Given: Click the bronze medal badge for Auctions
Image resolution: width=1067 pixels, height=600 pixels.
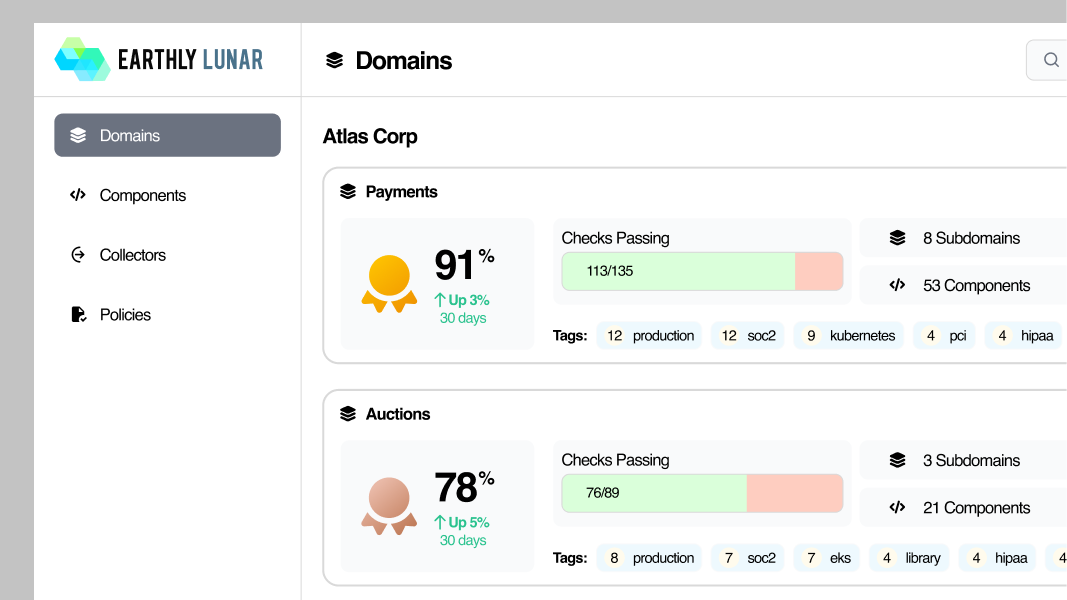Looking at the screenshot, I should click(x=389, y=506).
